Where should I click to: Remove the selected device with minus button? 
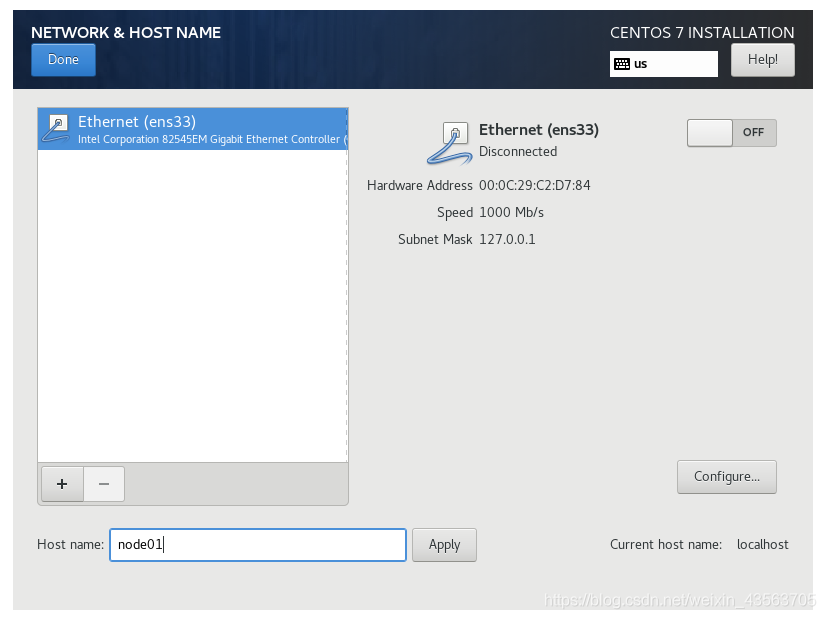(104, 484)
